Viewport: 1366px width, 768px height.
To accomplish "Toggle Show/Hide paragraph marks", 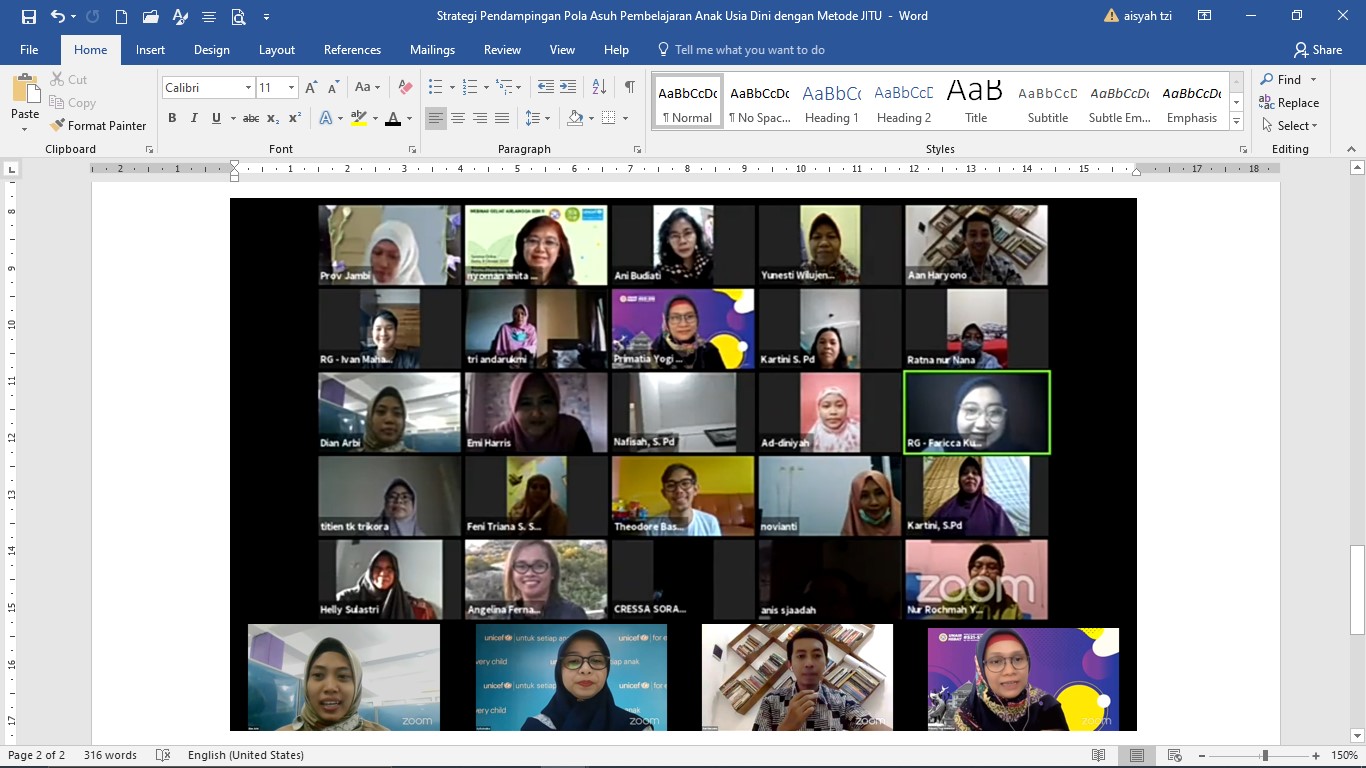I will click(629, 88).
